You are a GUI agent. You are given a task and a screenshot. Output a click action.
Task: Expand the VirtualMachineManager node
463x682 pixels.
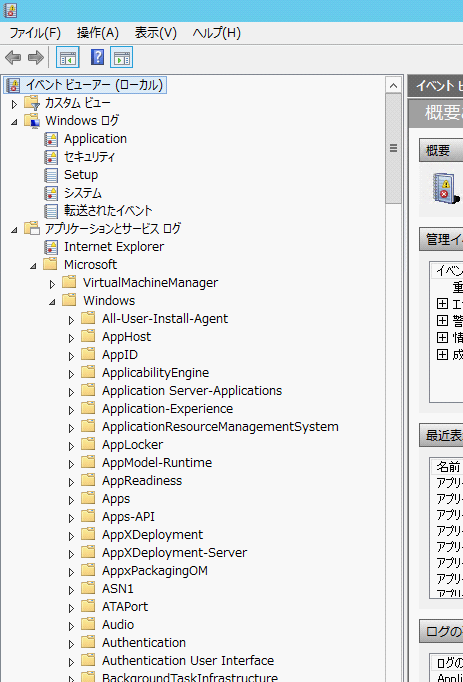tap(53, 284)
